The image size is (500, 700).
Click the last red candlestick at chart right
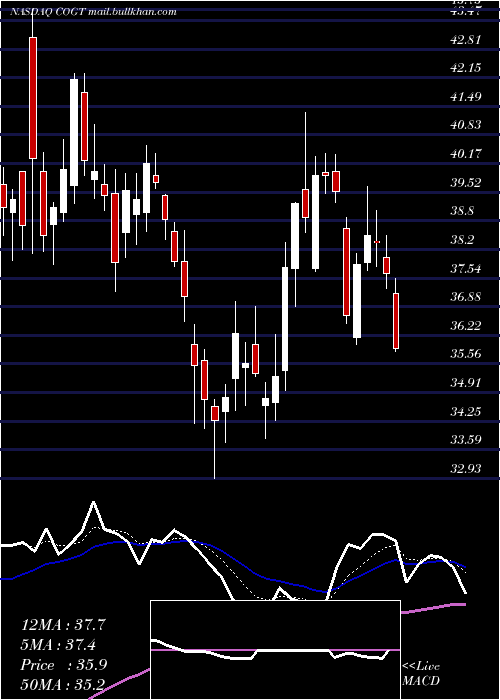click(396, 321)
